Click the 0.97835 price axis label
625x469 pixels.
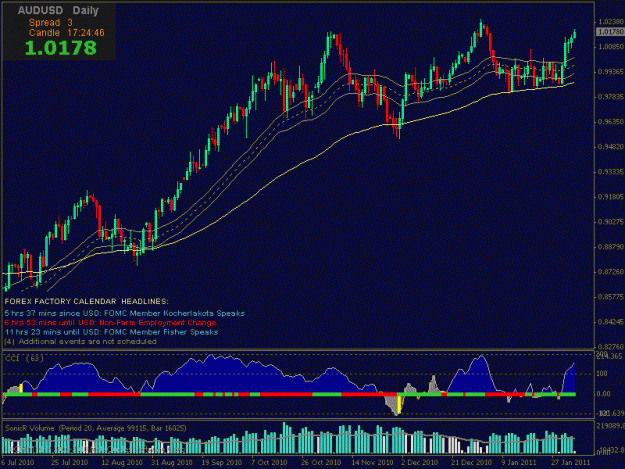pyautogui.click(x=610, y=97)
